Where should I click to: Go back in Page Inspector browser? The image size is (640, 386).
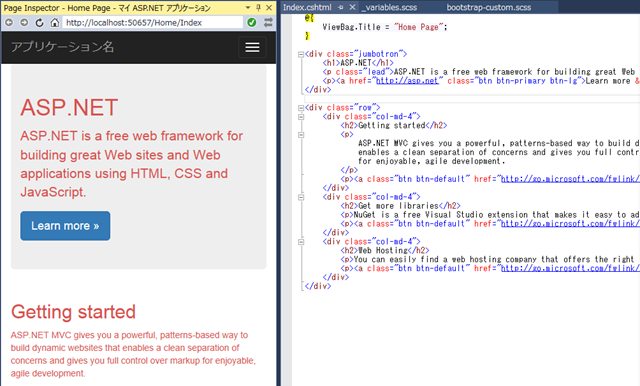click(9, 22)
